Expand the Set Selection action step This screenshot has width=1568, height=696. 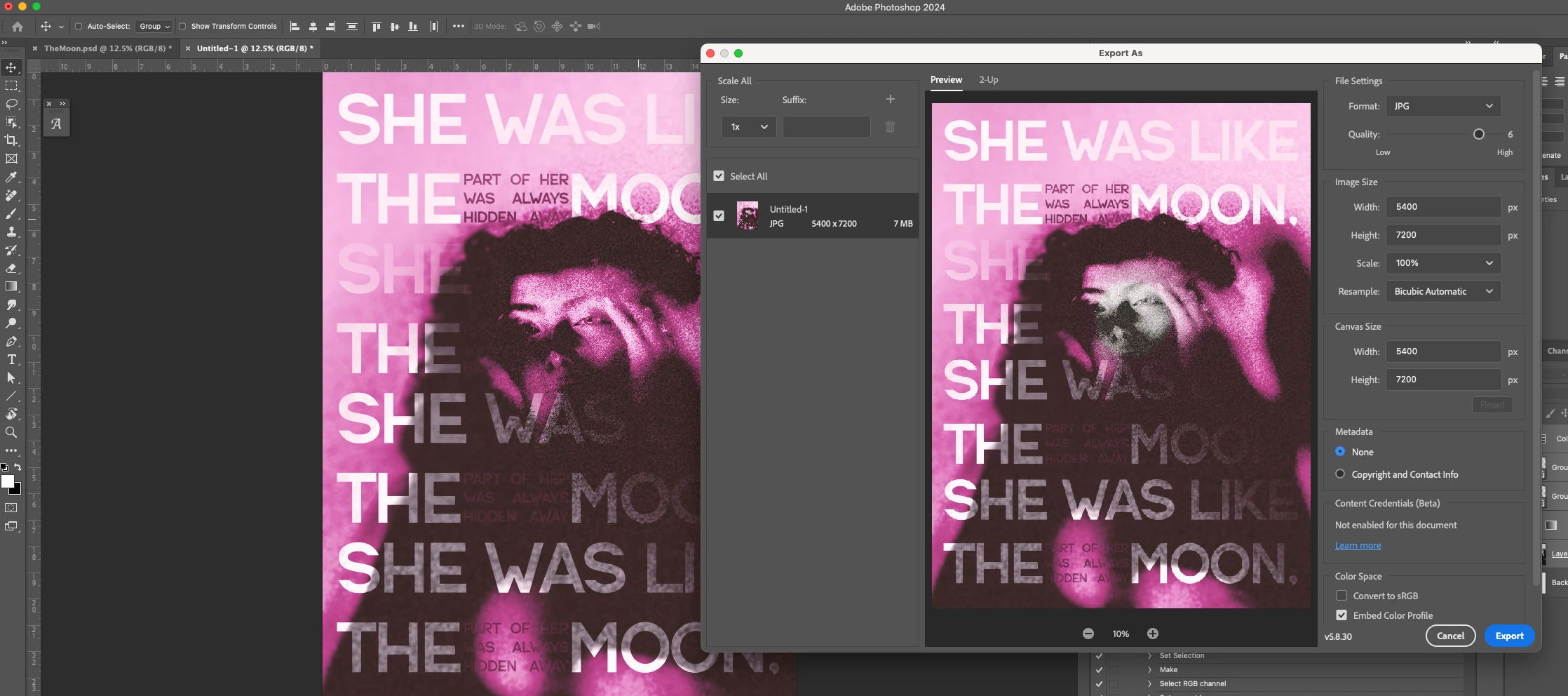(x=1149, y=656)
